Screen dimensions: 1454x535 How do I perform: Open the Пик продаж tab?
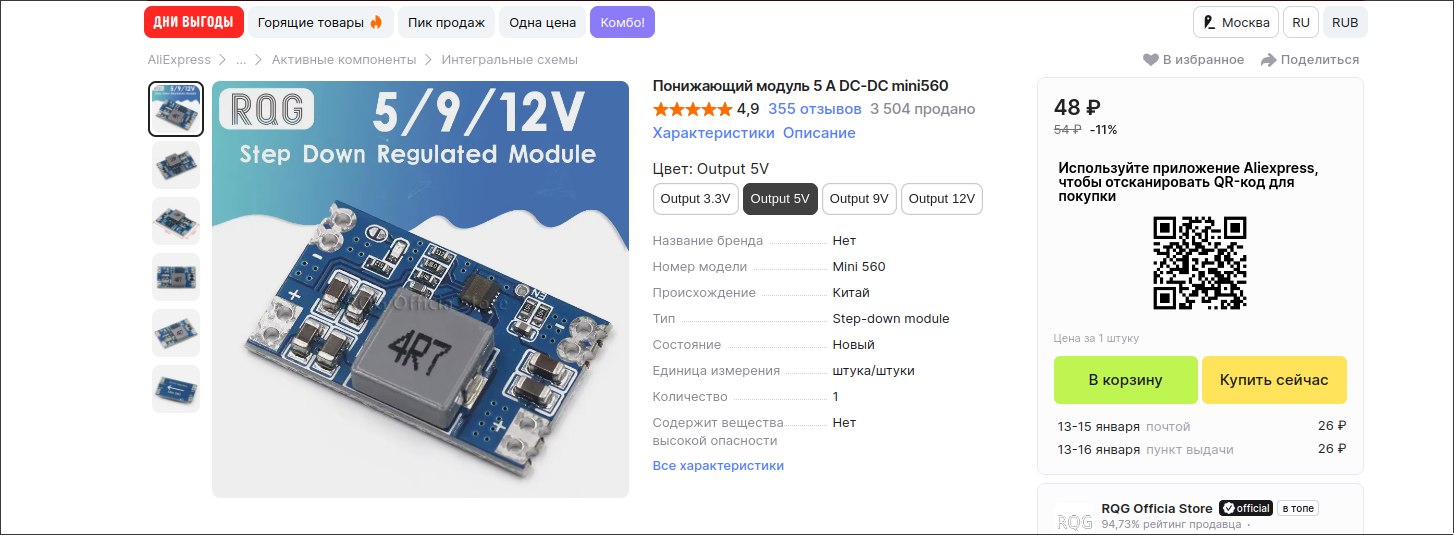click(x=446, y=22)
